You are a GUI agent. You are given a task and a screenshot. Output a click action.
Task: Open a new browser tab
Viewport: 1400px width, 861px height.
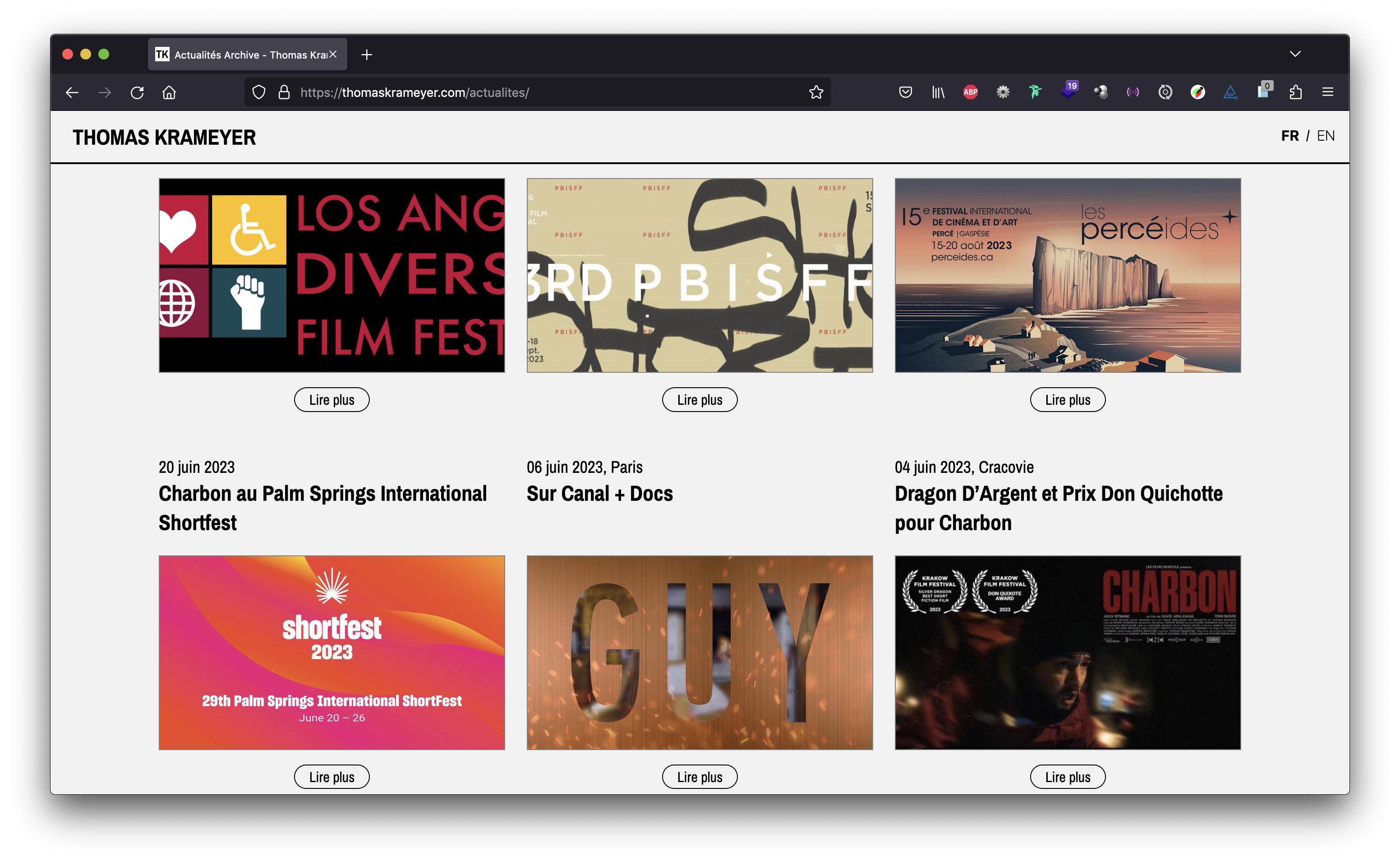click(367, 55)
